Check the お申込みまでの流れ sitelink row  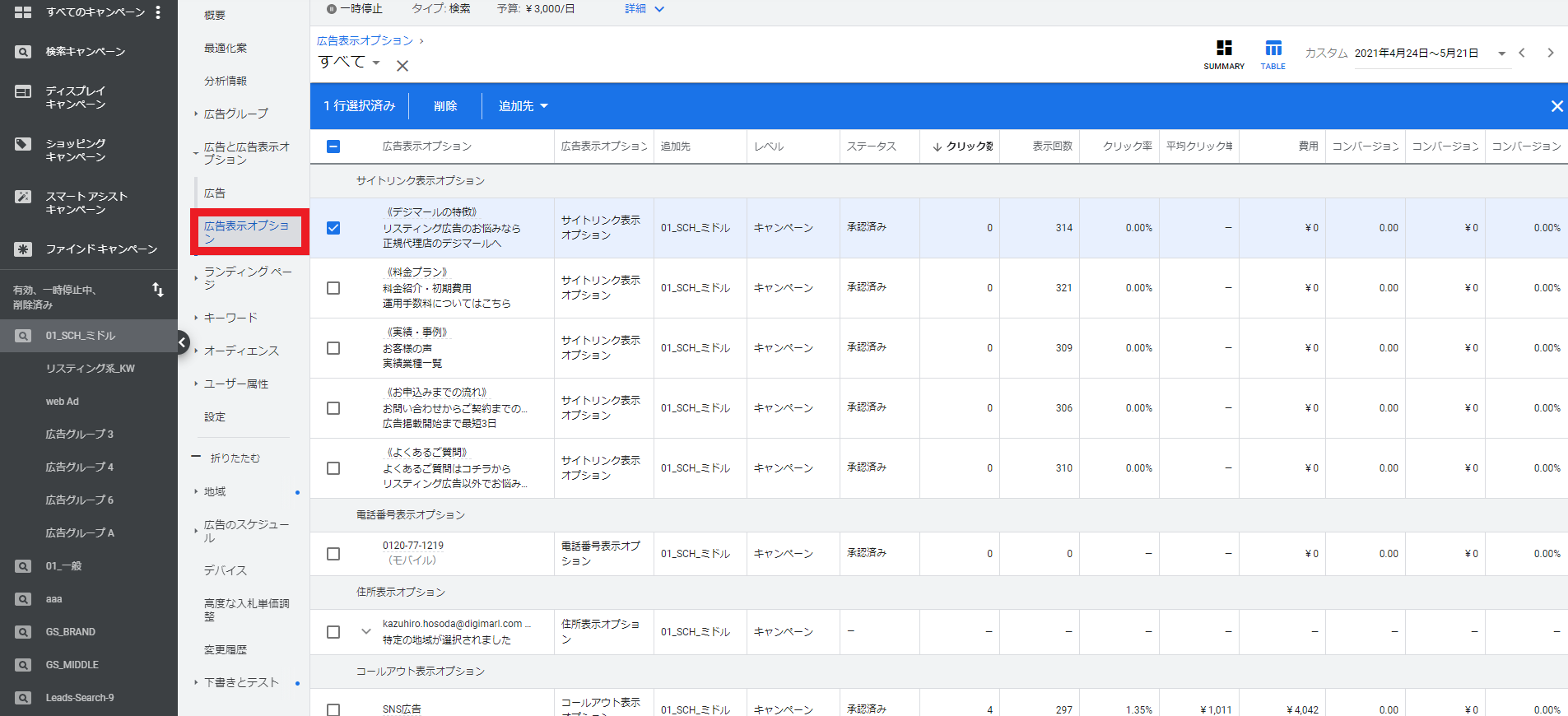333,408
